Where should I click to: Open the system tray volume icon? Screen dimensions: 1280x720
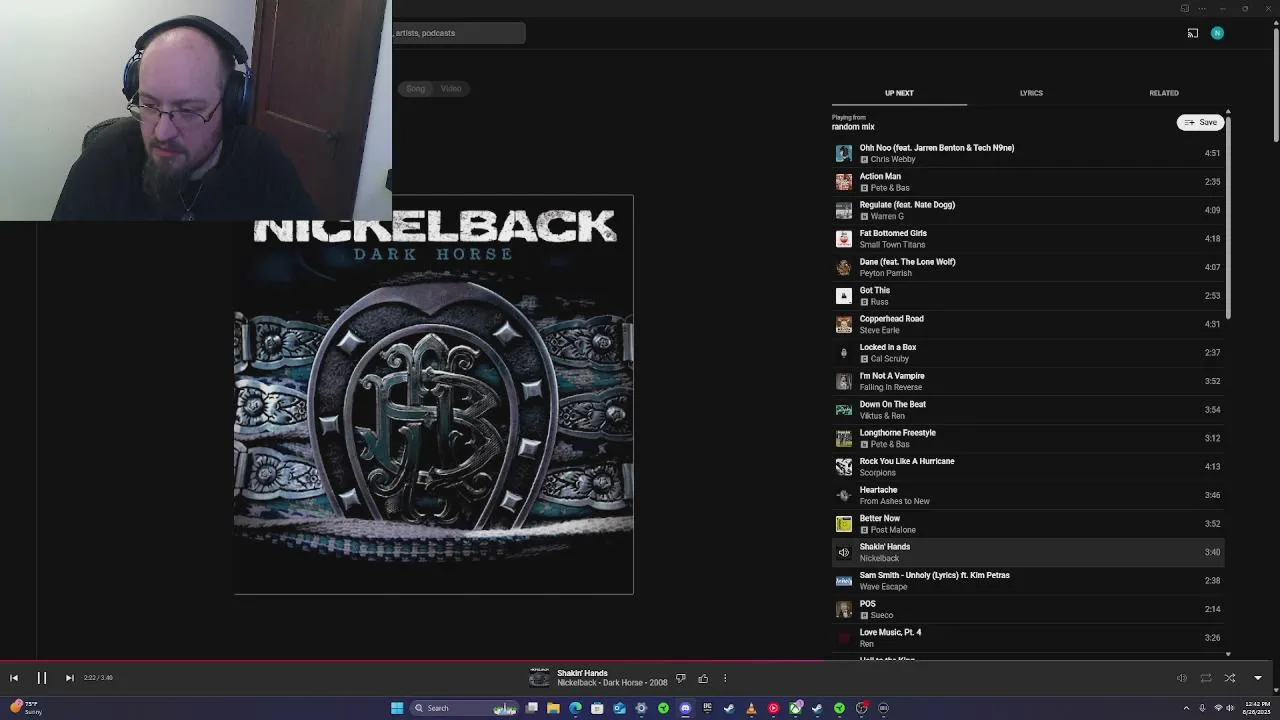1230,708
